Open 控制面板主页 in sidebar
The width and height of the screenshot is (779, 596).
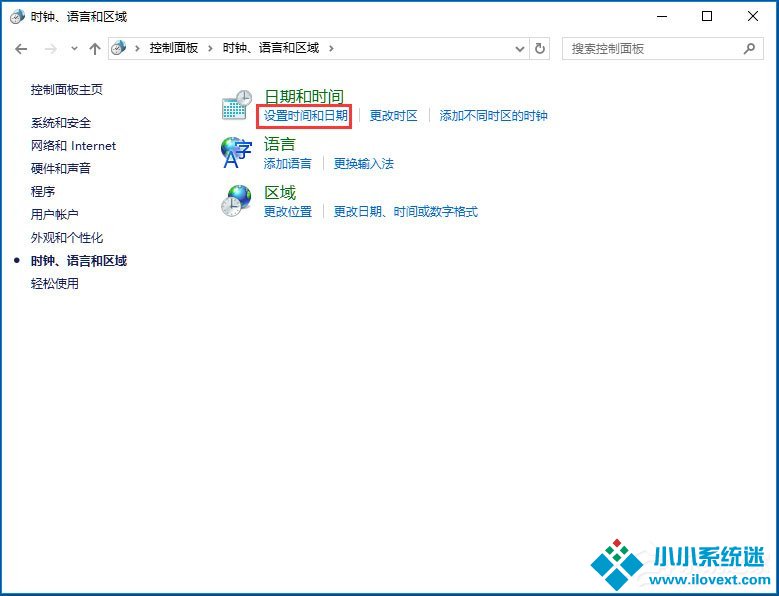67,90
